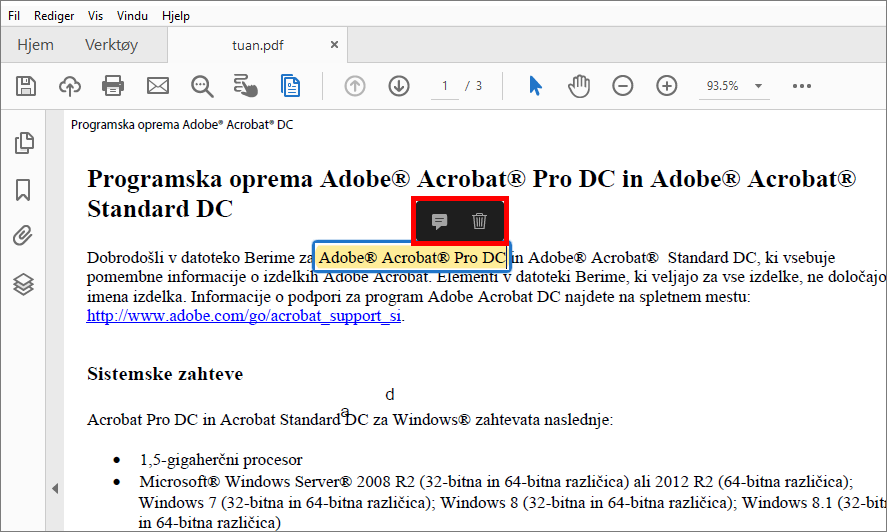Go to next page arrow

[399, 86]
